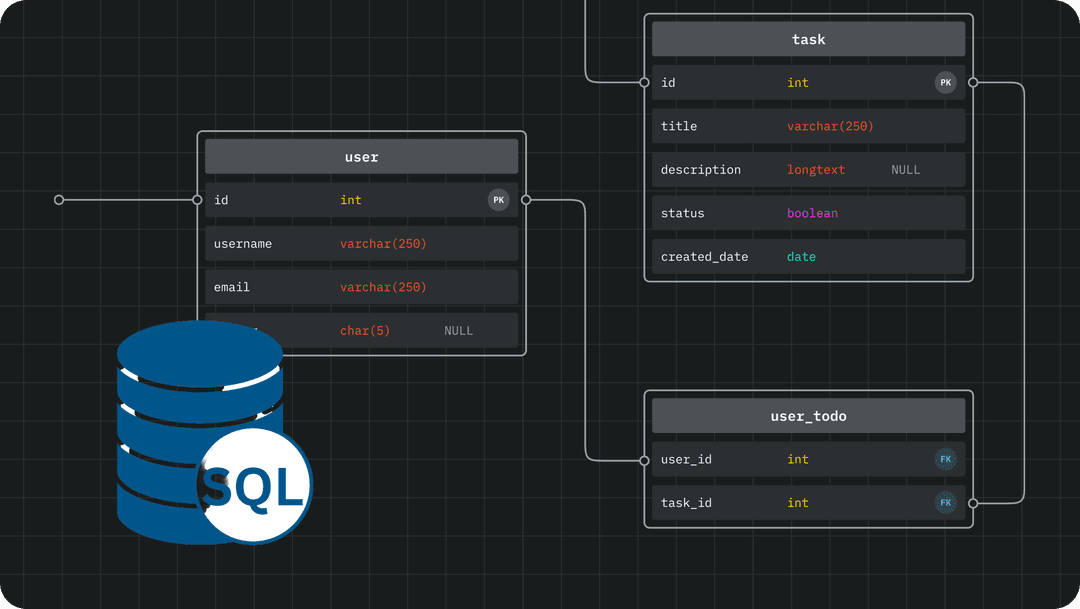This screenshot has width=1080, height=609.
Task: Click NULL on the description row
Action: [906, 169]
